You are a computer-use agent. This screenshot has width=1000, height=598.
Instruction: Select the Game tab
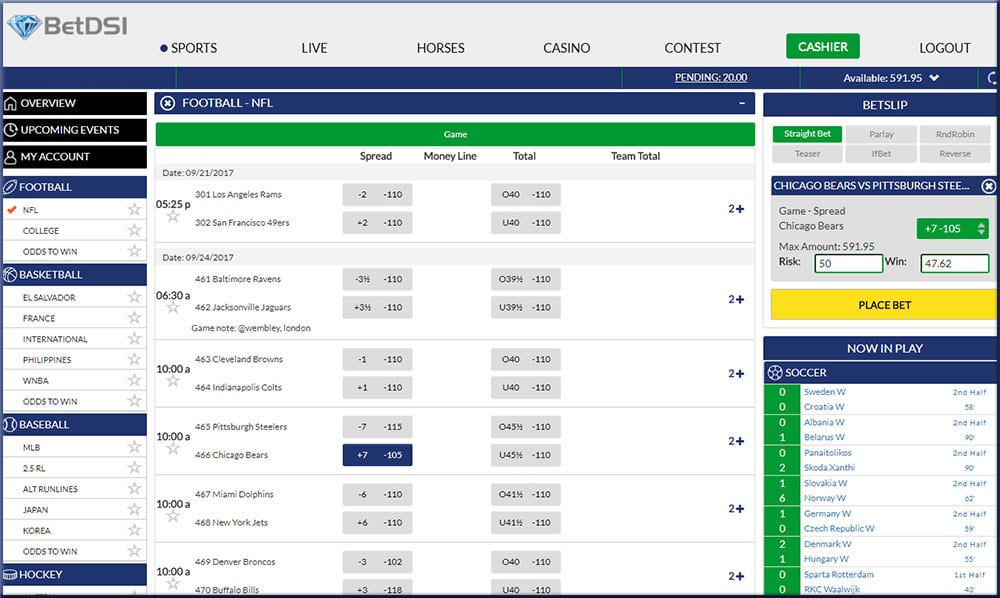455,135
